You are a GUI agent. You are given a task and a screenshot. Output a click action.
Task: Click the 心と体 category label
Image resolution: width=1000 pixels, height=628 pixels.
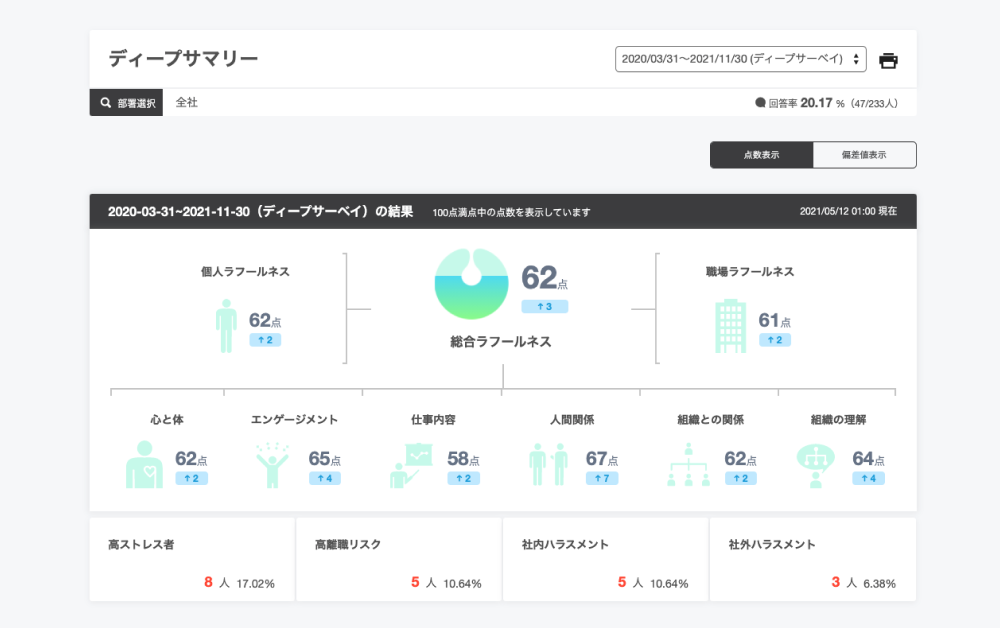(x=167, y=420)
